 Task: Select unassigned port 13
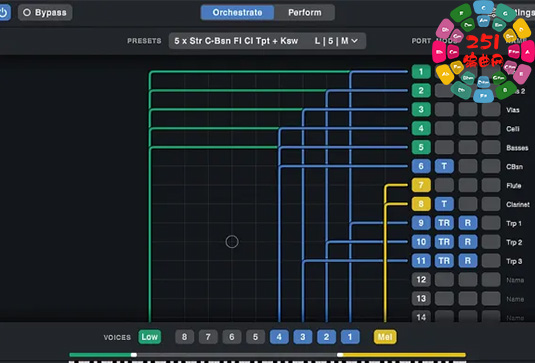421,299
